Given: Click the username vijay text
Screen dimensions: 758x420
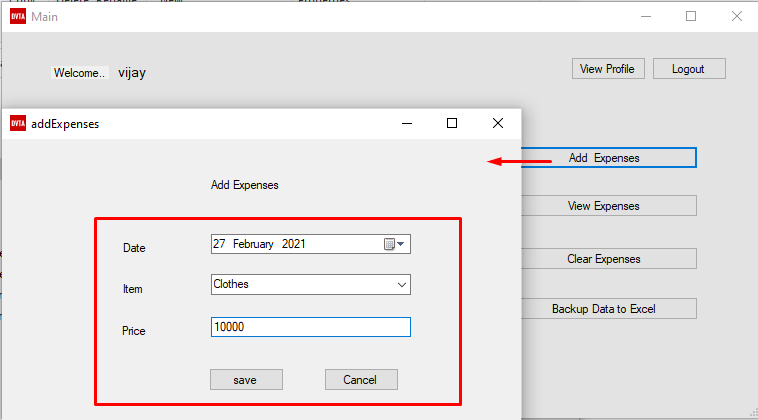Looking at the screenshot, I should click(x=132, y=72).
